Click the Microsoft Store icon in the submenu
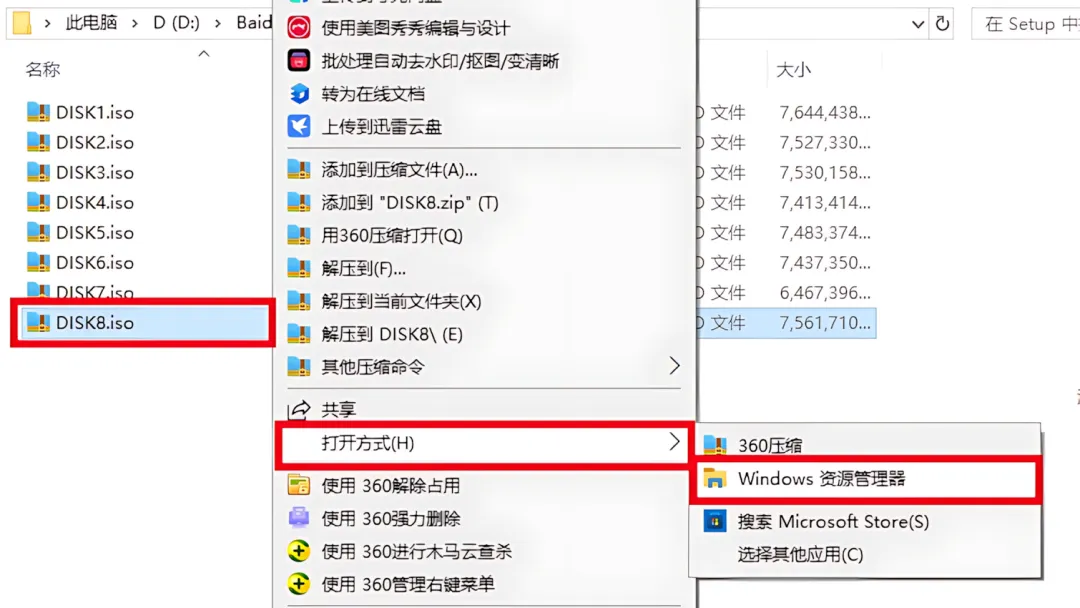 714,521
